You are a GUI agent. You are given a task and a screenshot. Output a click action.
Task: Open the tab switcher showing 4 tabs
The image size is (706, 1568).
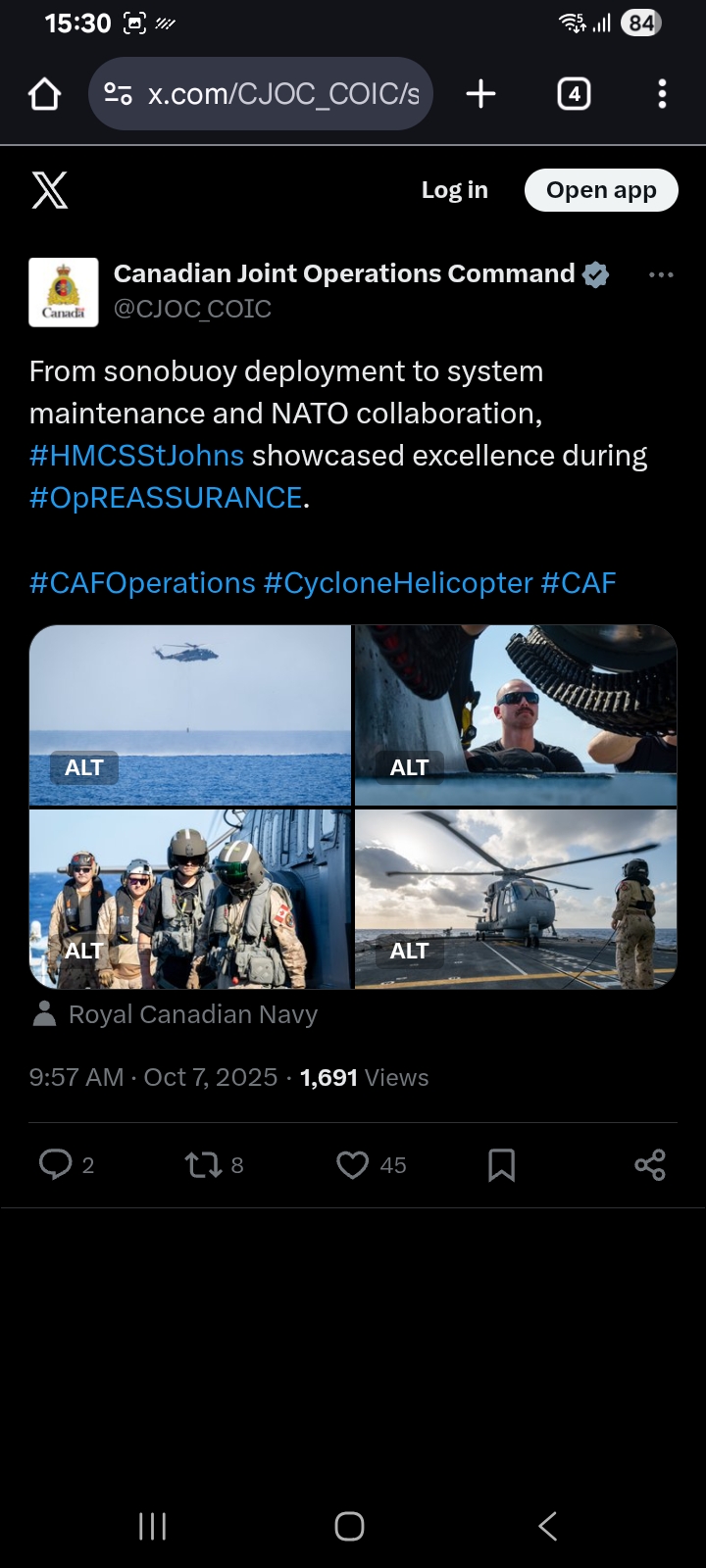[x=574, y=94]
